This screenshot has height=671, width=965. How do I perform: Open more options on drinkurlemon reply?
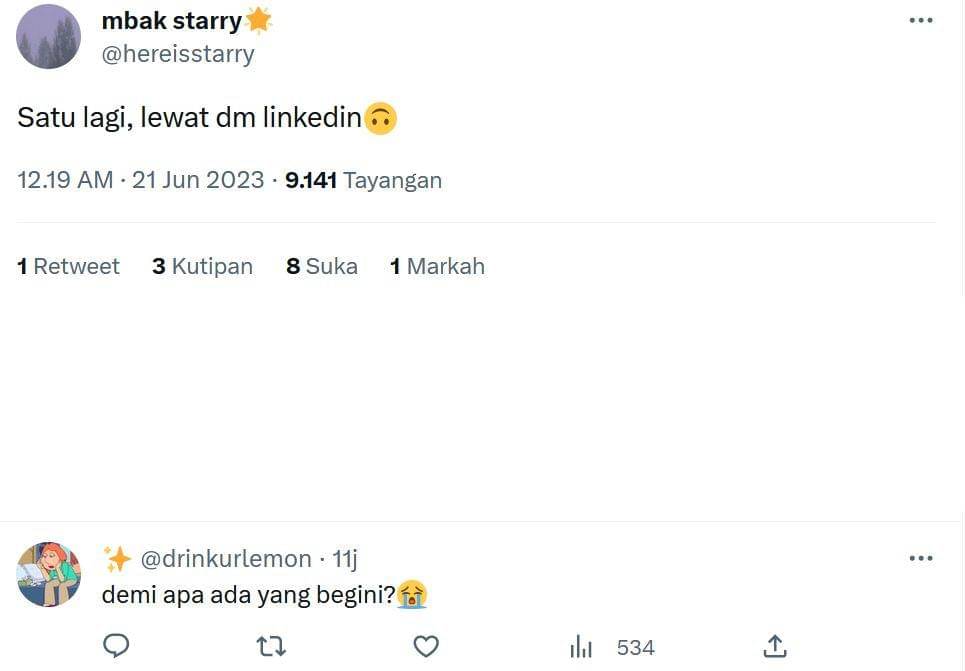(920, 558)
